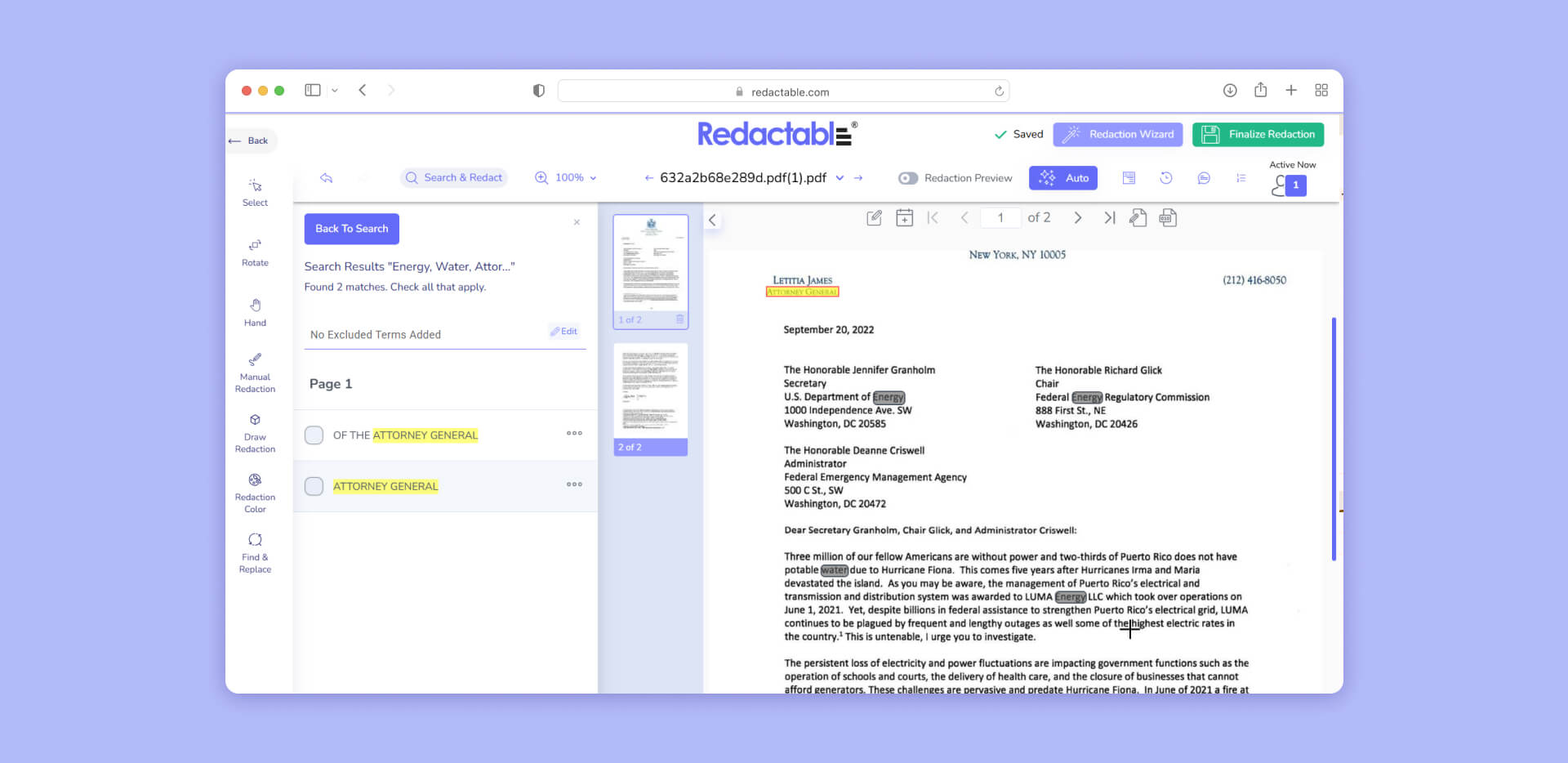Go to previous document arrow
The height and width of the screenshot is (763, 1568).
(648, 178)
